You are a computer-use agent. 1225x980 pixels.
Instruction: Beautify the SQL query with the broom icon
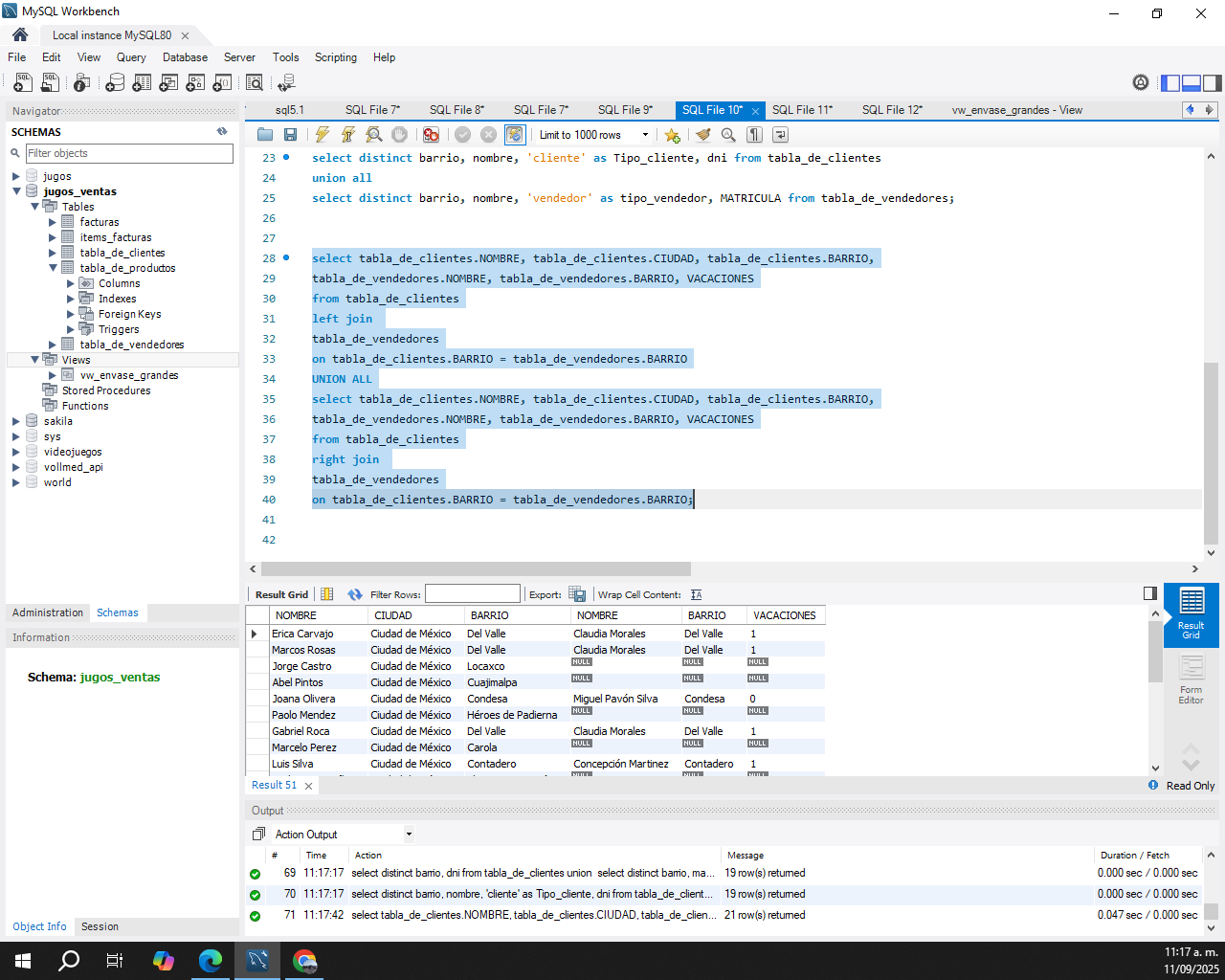(703, 135)
